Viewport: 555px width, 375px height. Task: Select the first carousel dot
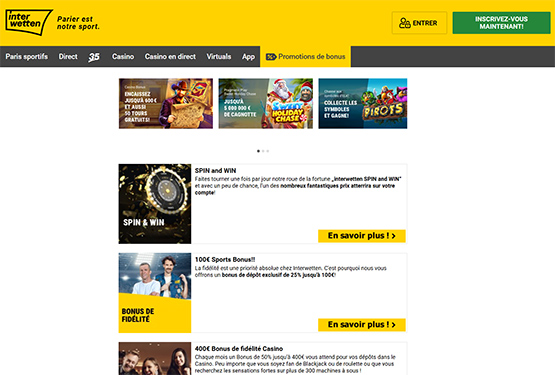[x=258, y=151]
